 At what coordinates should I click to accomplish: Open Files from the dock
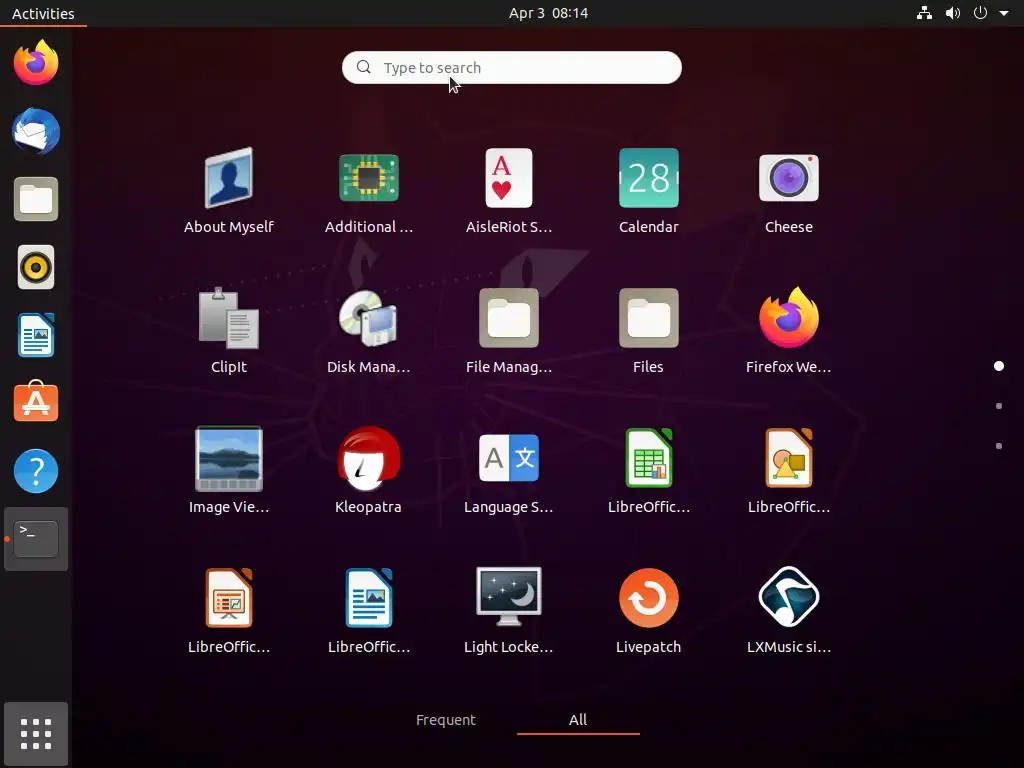[36, 199]
